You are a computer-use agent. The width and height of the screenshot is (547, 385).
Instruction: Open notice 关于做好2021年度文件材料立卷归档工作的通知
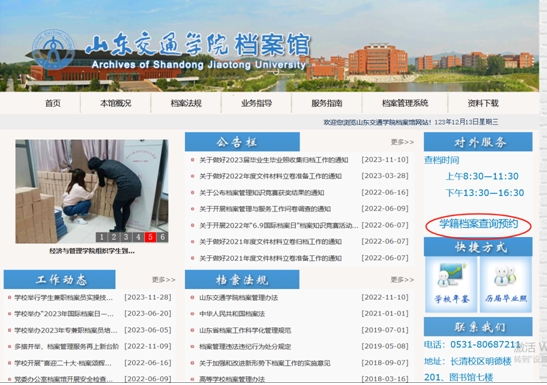270,242
